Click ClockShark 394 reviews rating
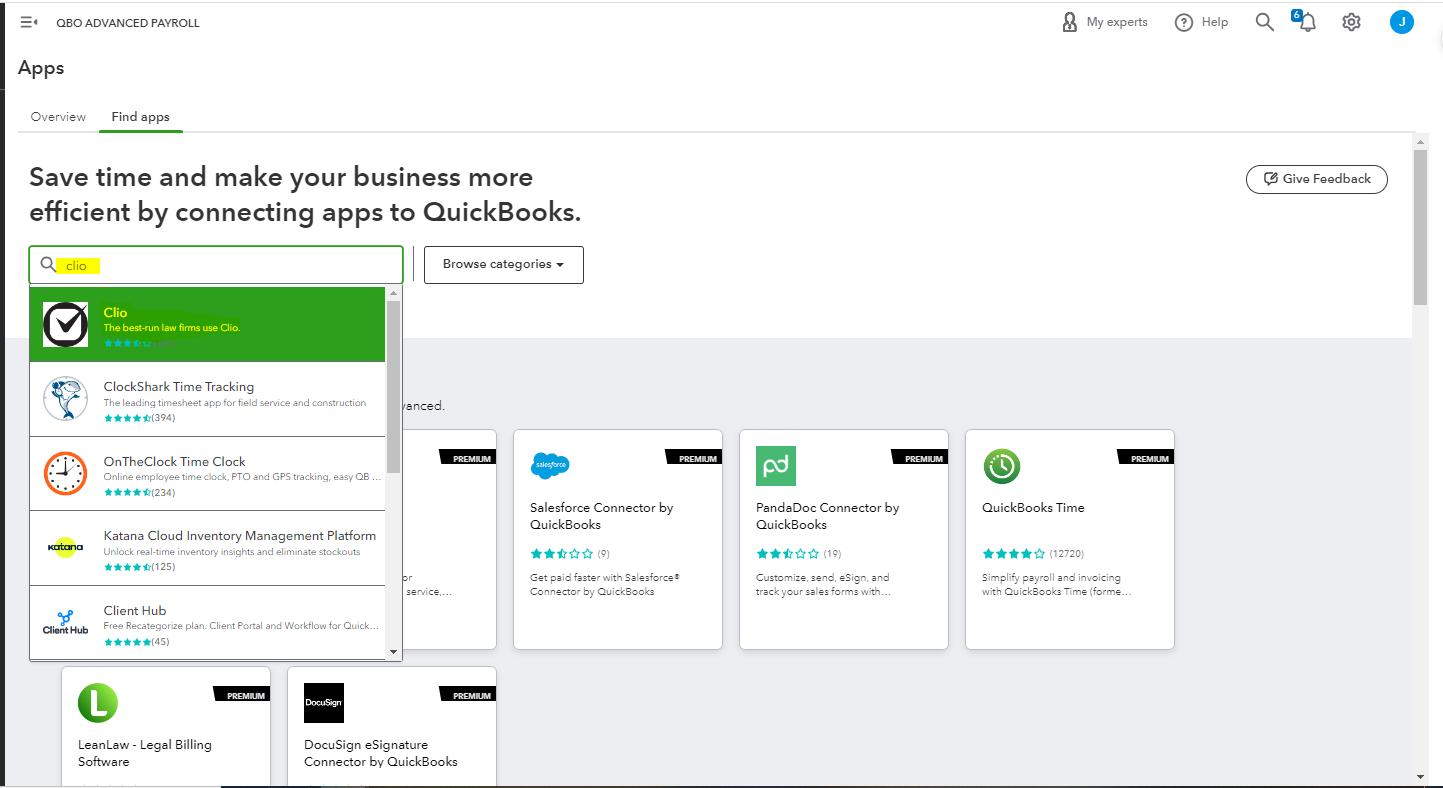 click(140, 418)
